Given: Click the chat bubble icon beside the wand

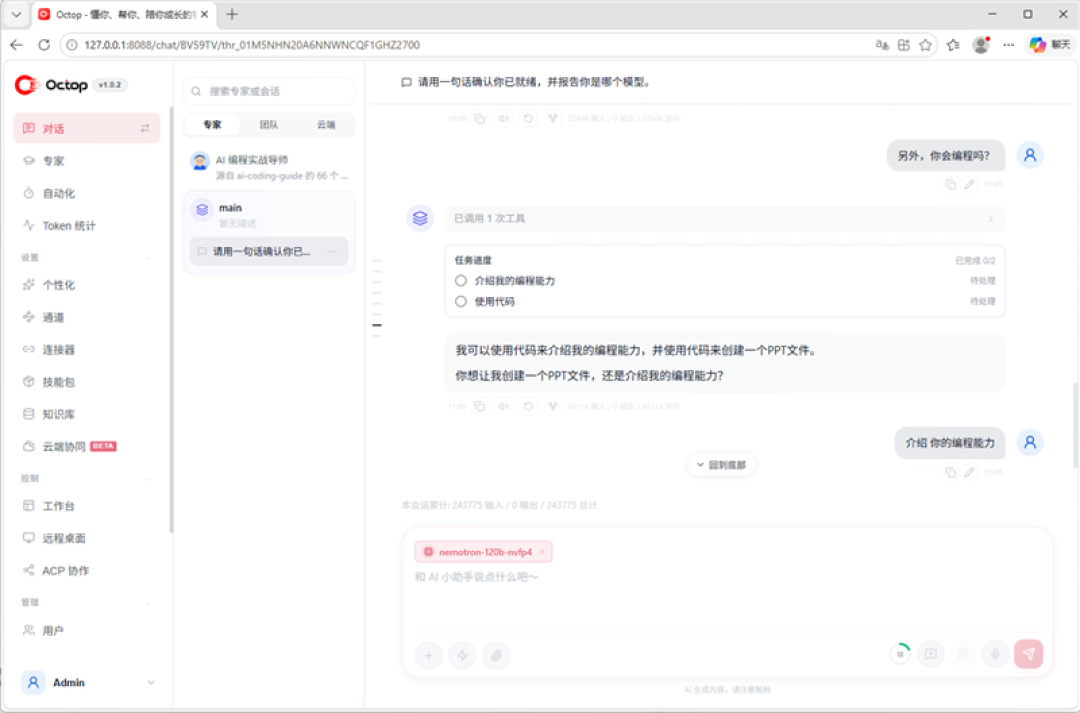Looking at the screenshot, I should tap(931, 654).
